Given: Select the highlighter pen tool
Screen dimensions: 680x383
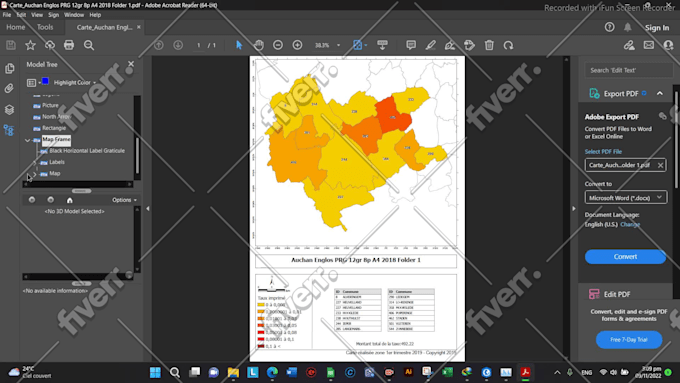Looking at the screenshot, I should pos(430,45).
